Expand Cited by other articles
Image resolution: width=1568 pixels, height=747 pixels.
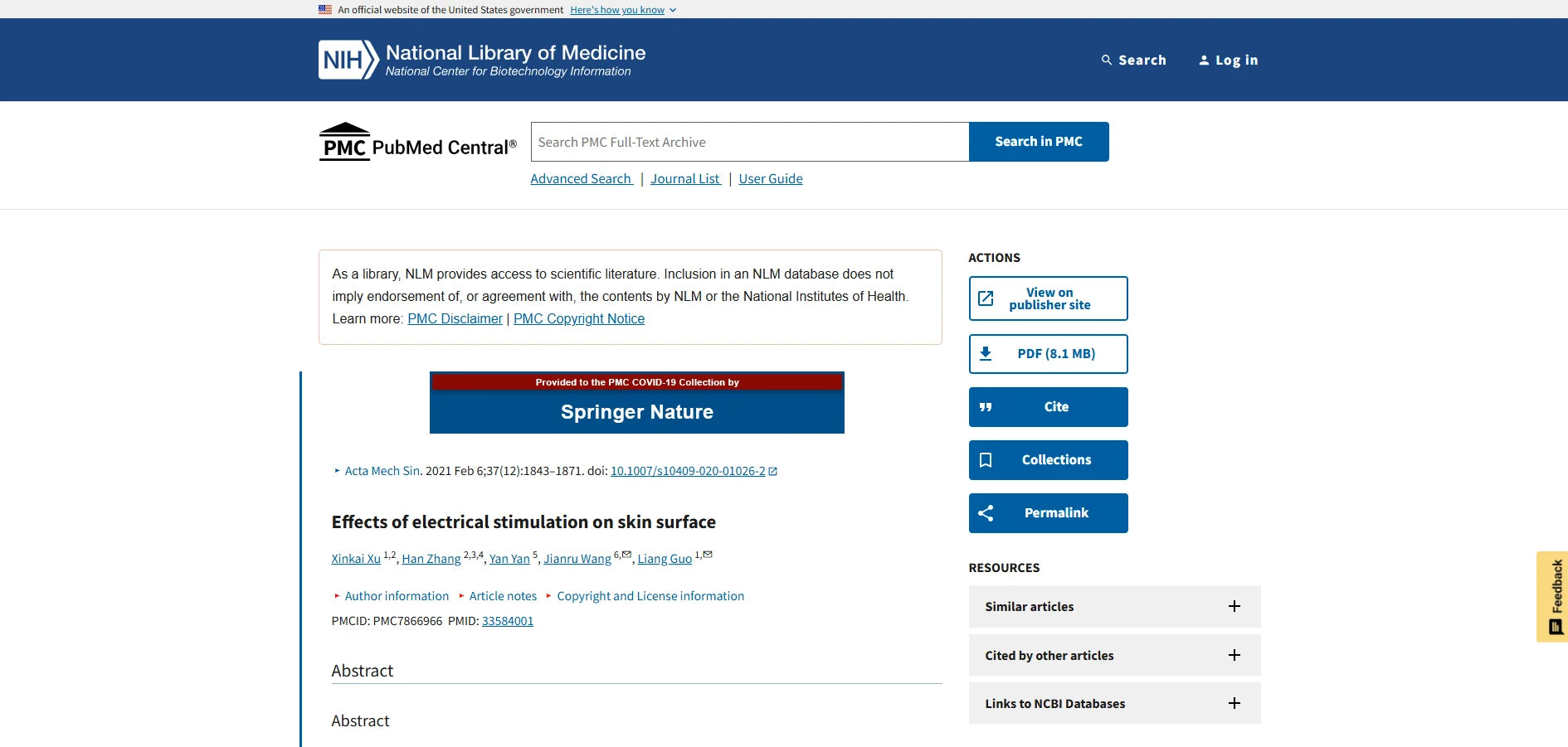tap(1234, 655)
